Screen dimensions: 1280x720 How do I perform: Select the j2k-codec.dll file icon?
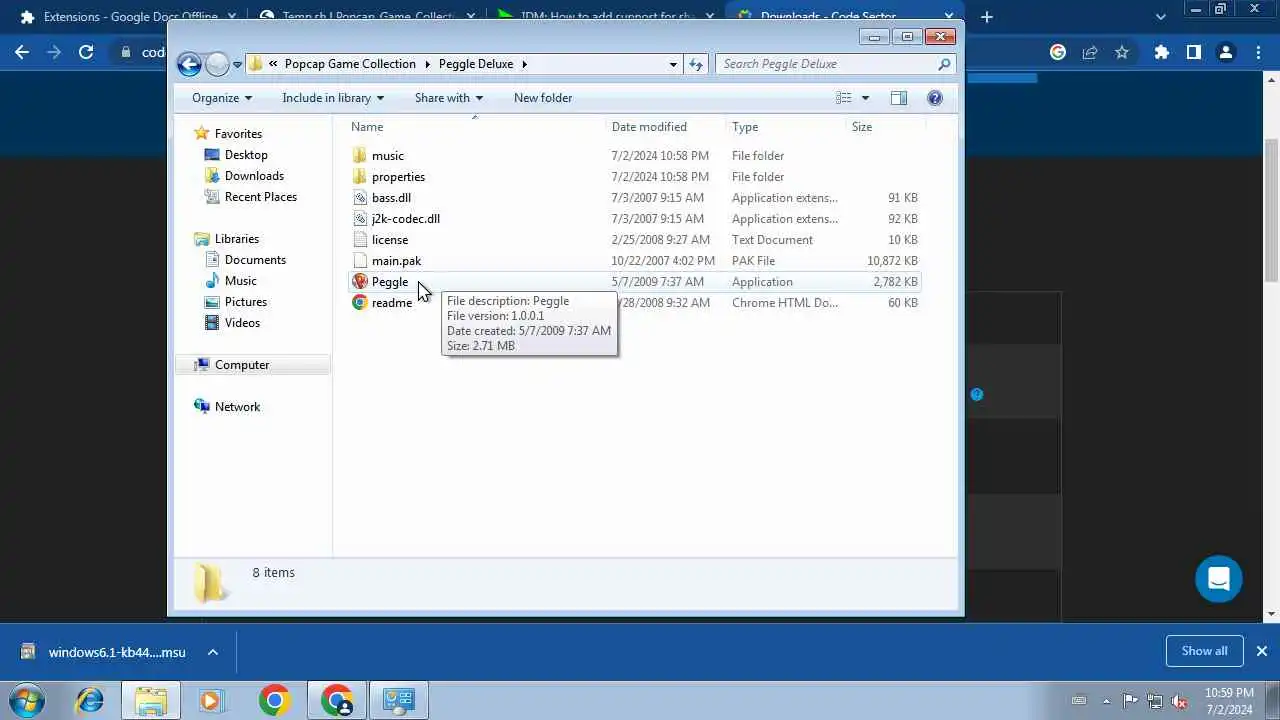[x=360, y=219]
